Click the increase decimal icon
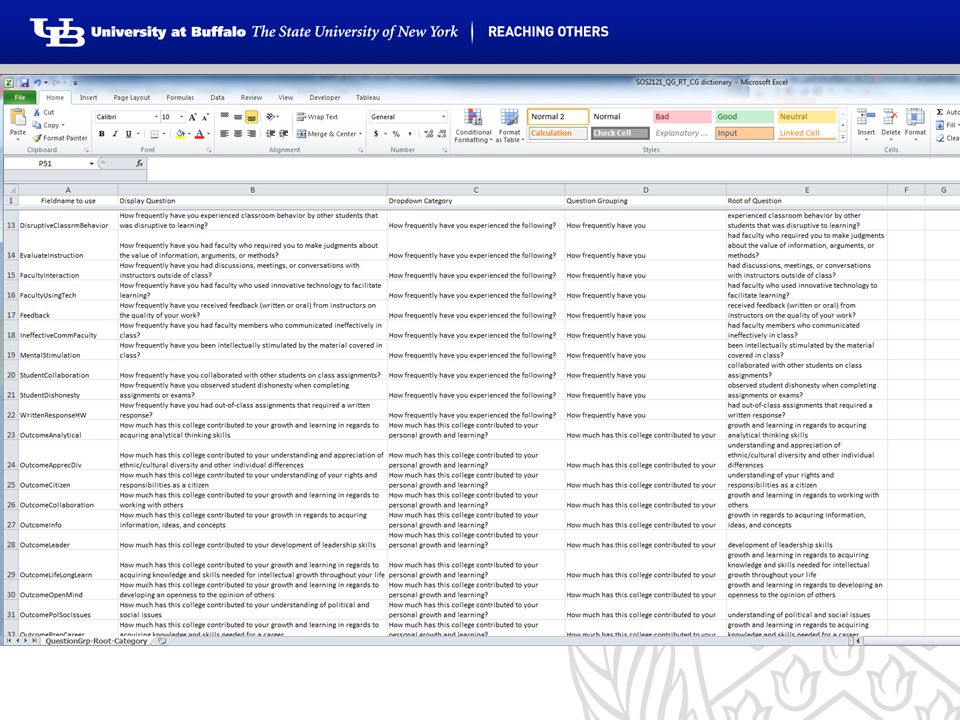Image resolution: width=960 pixels, height=720 pixels. click(428, 133)
